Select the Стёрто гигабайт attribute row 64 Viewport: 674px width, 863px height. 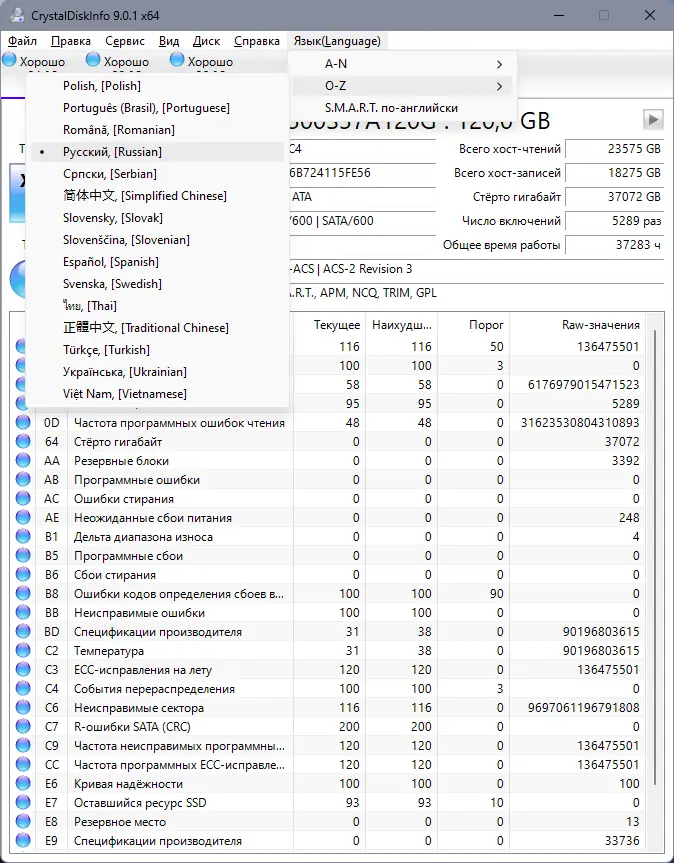[330, 442]
